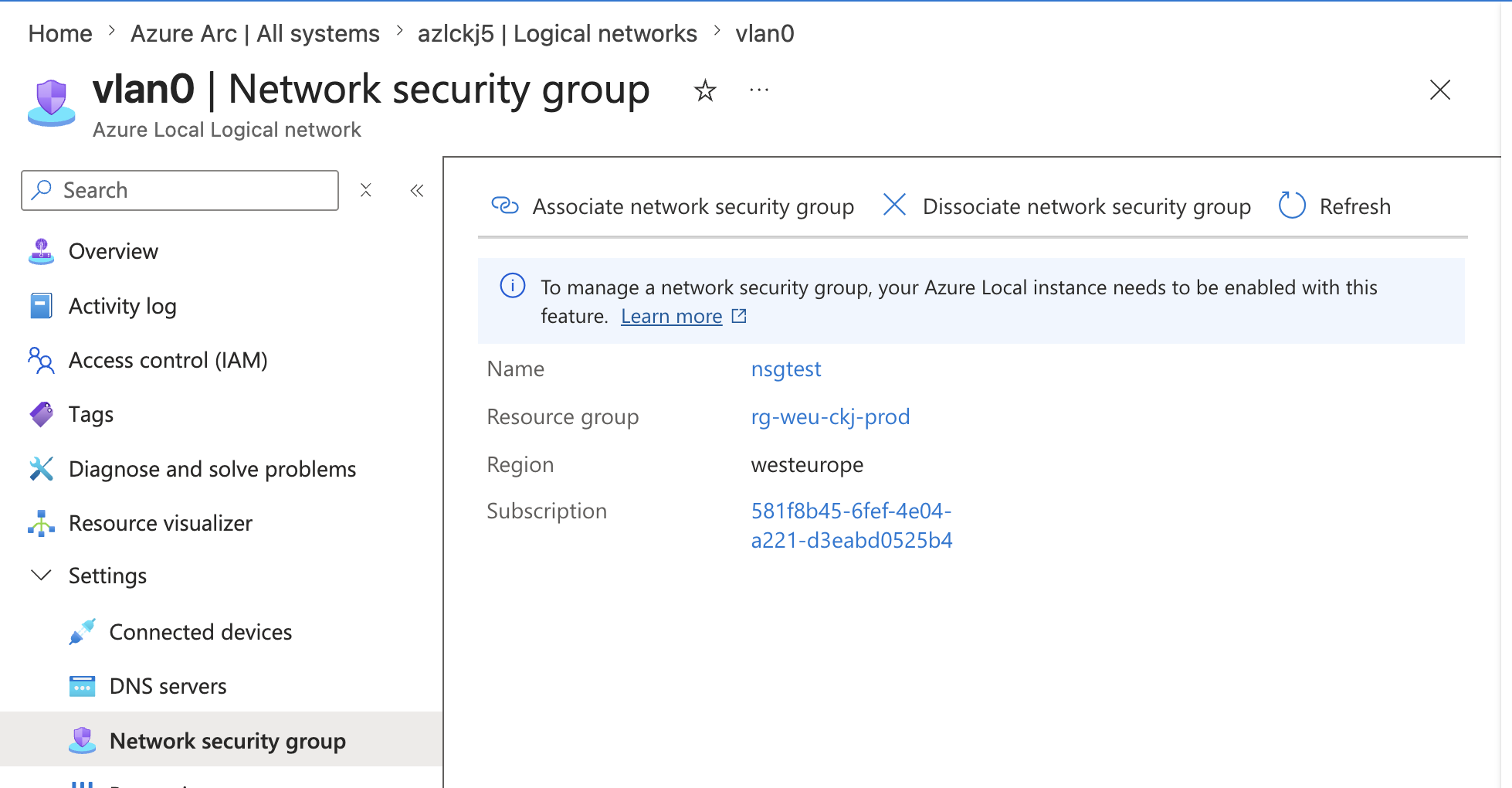Click the Overview menu icon
Viewport: 1512px width, 788px height.
click(x=41, y=251)
